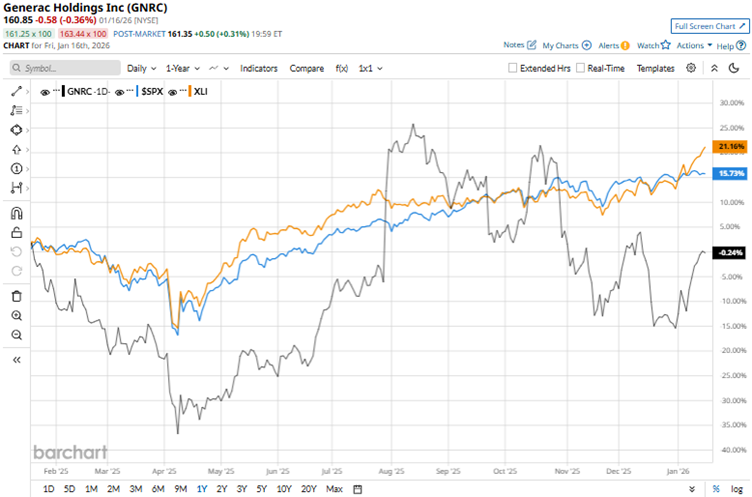Open the Daily frequency dropdown
This screenshot has width=752, height=497.
click(141, 68)
